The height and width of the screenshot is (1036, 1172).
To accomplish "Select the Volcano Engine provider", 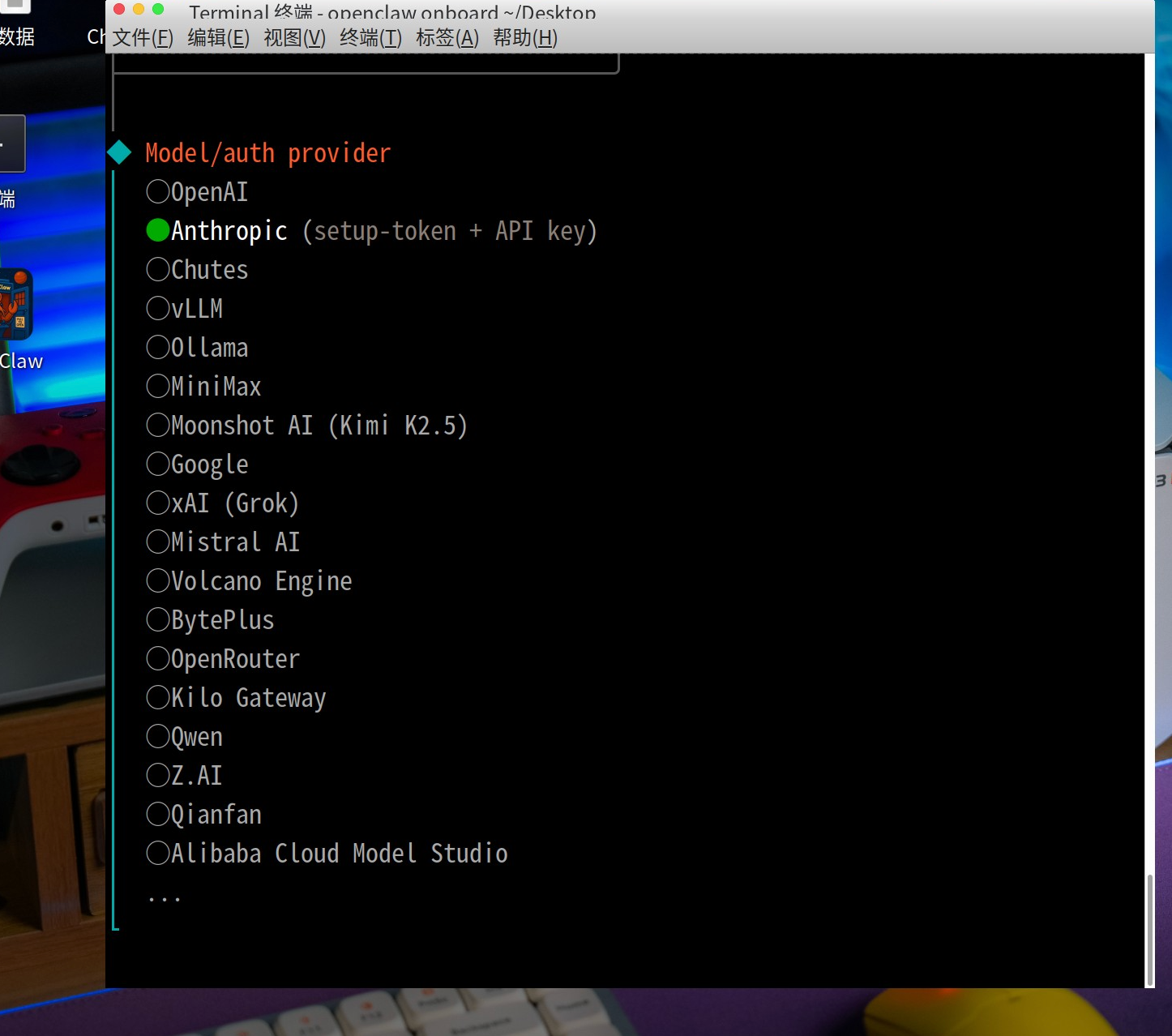I will [x=249, y=581].
